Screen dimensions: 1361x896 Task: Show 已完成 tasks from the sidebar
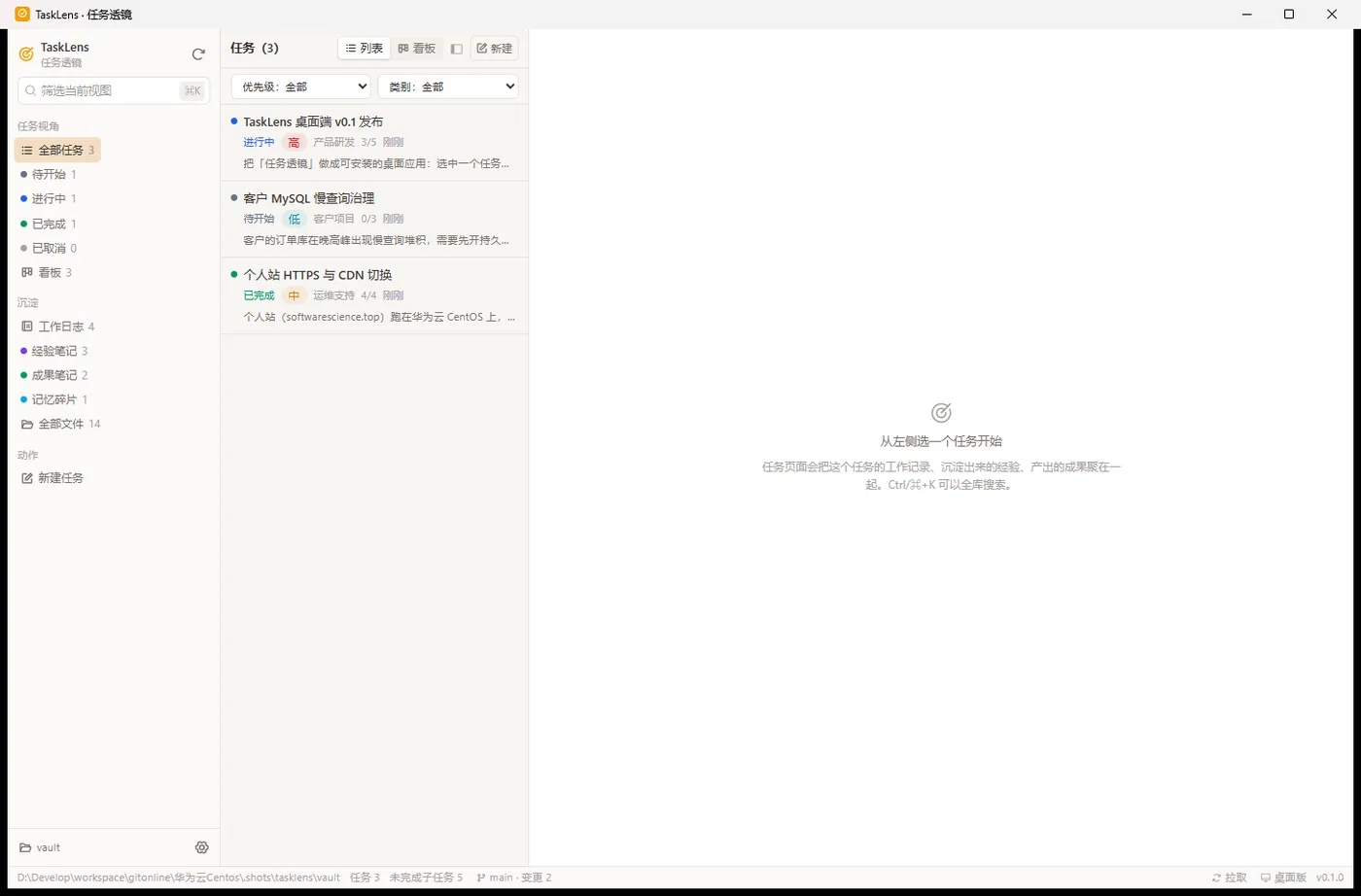coord(48,224)
